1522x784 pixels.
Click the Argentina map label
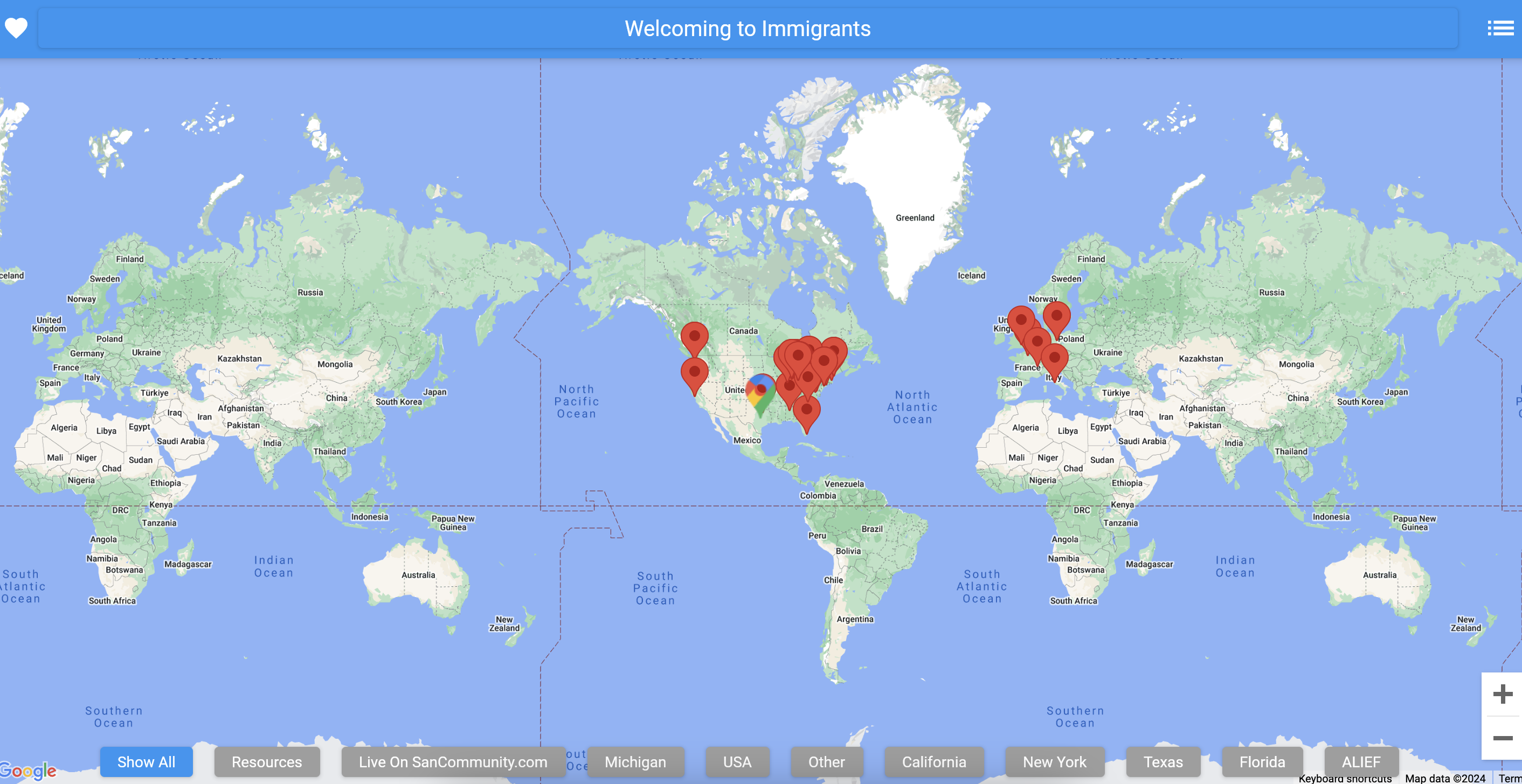point(854,619)
